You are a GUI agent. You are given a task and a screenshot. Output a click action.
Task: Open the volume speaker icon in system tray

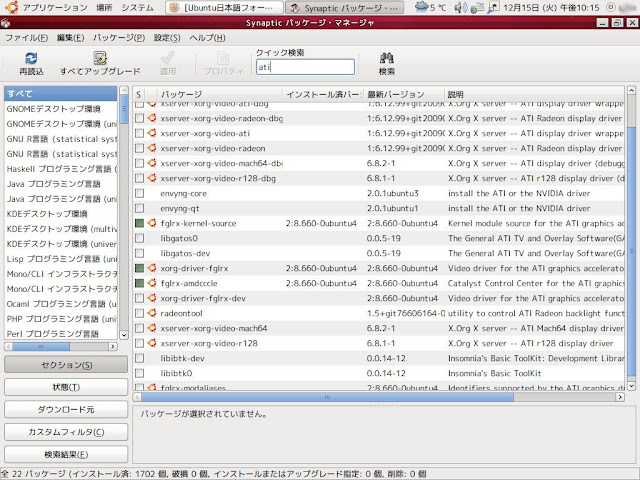460,7
